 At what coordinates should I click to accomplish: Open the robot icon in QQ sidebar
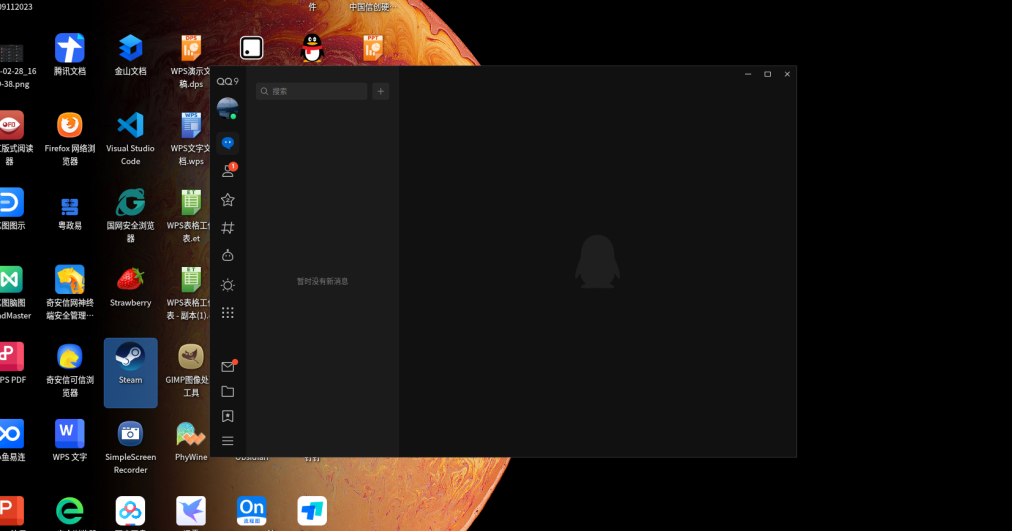pos(228,256)
